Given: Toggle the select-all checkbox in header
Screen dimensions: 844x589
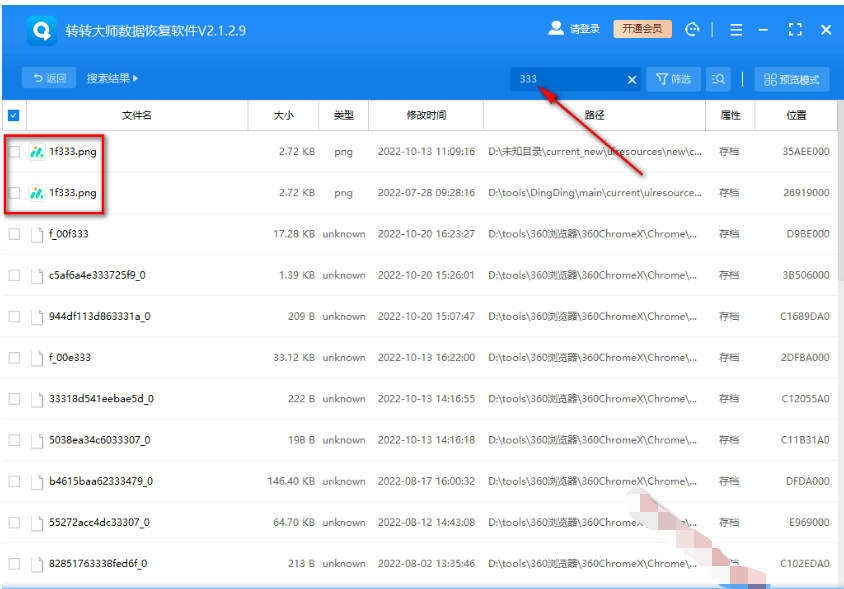Looking at the screenshot, I should [14, 115].
